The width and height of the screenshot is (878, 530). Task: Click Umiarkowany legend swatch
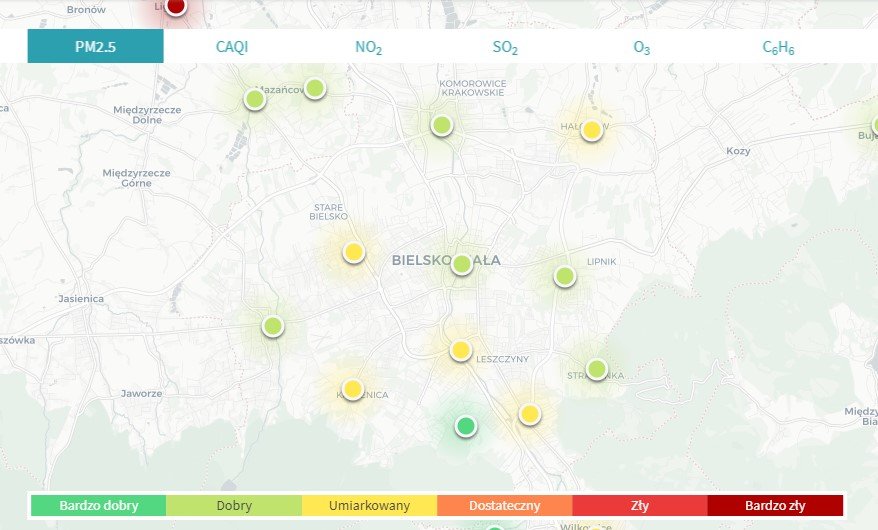[370, 505]
